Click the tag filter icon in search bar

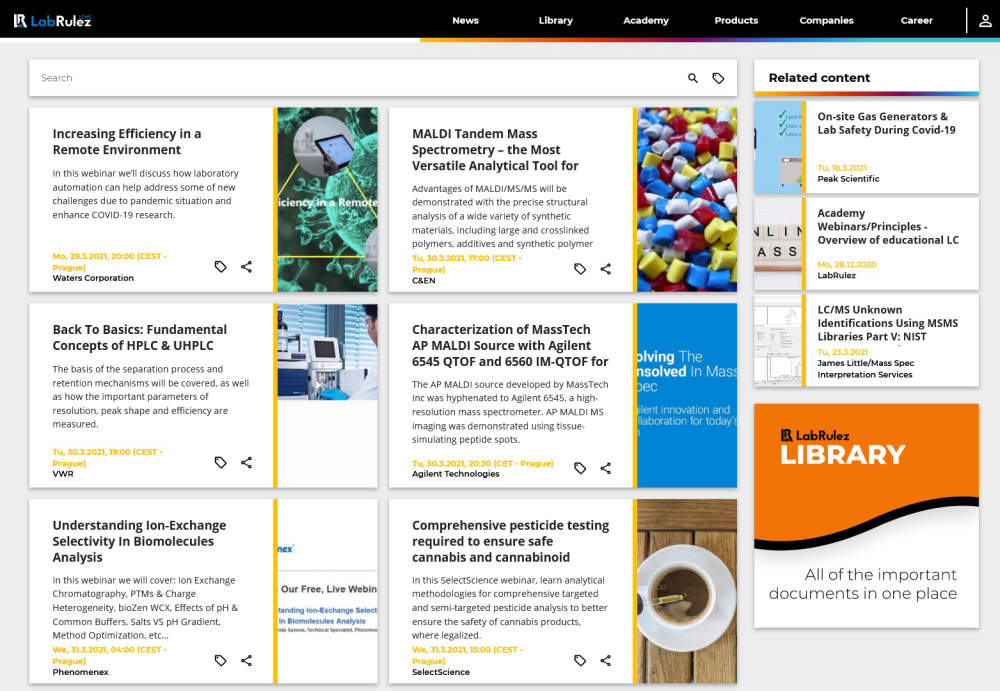(718, 78)
